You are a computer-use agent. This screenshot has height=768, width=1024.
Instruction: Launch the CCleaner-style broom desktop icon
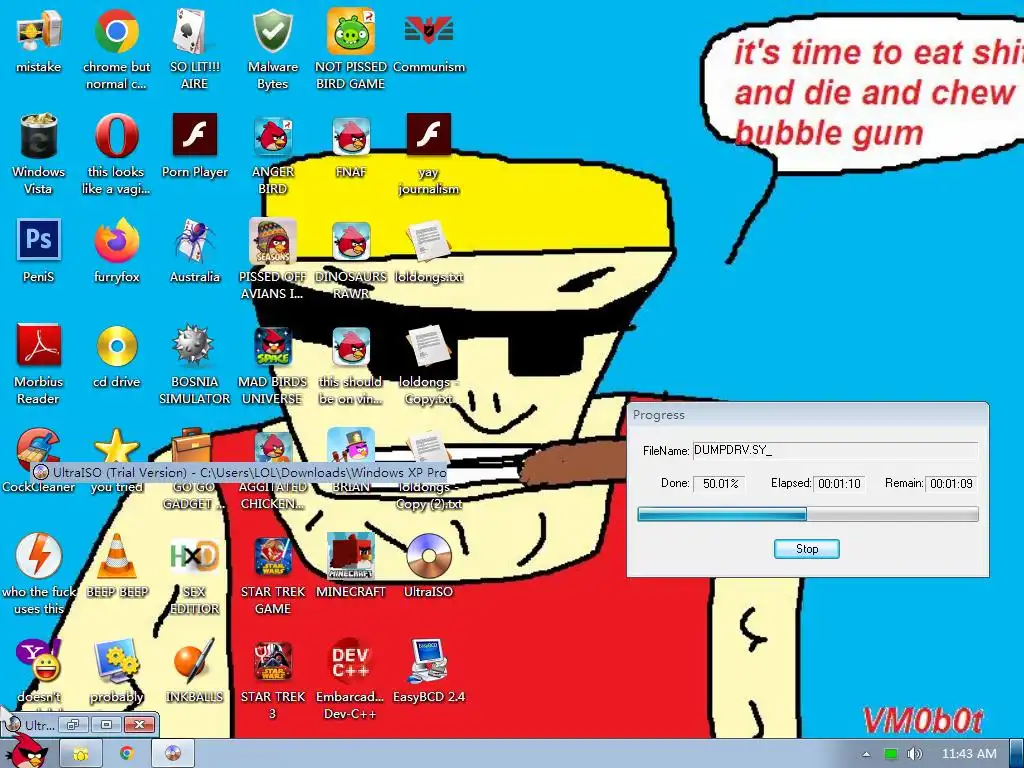[x=39, y=447]
